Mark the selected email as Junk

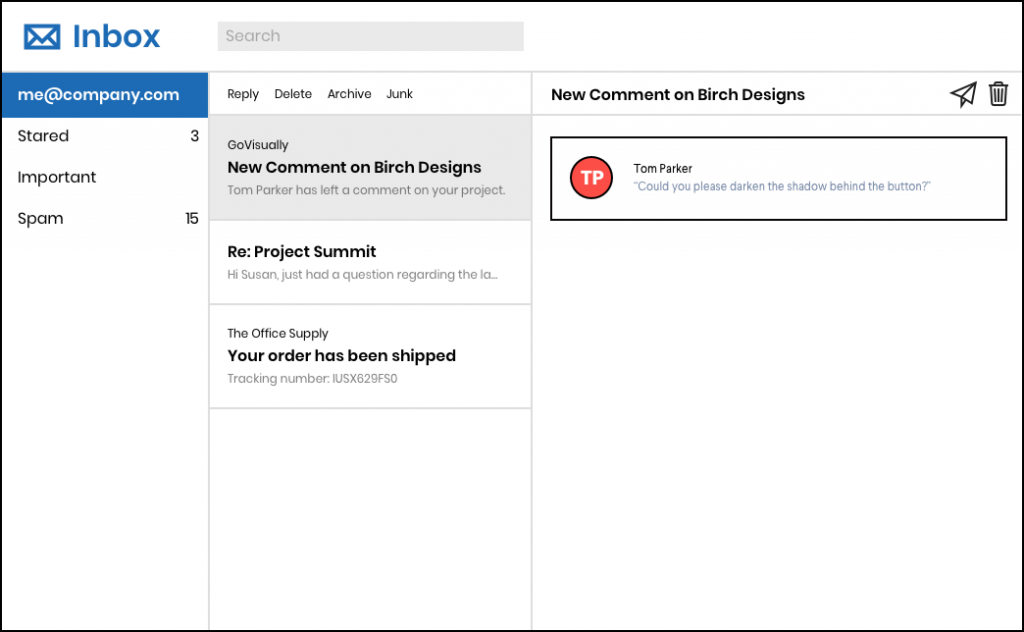coord(399,94)
